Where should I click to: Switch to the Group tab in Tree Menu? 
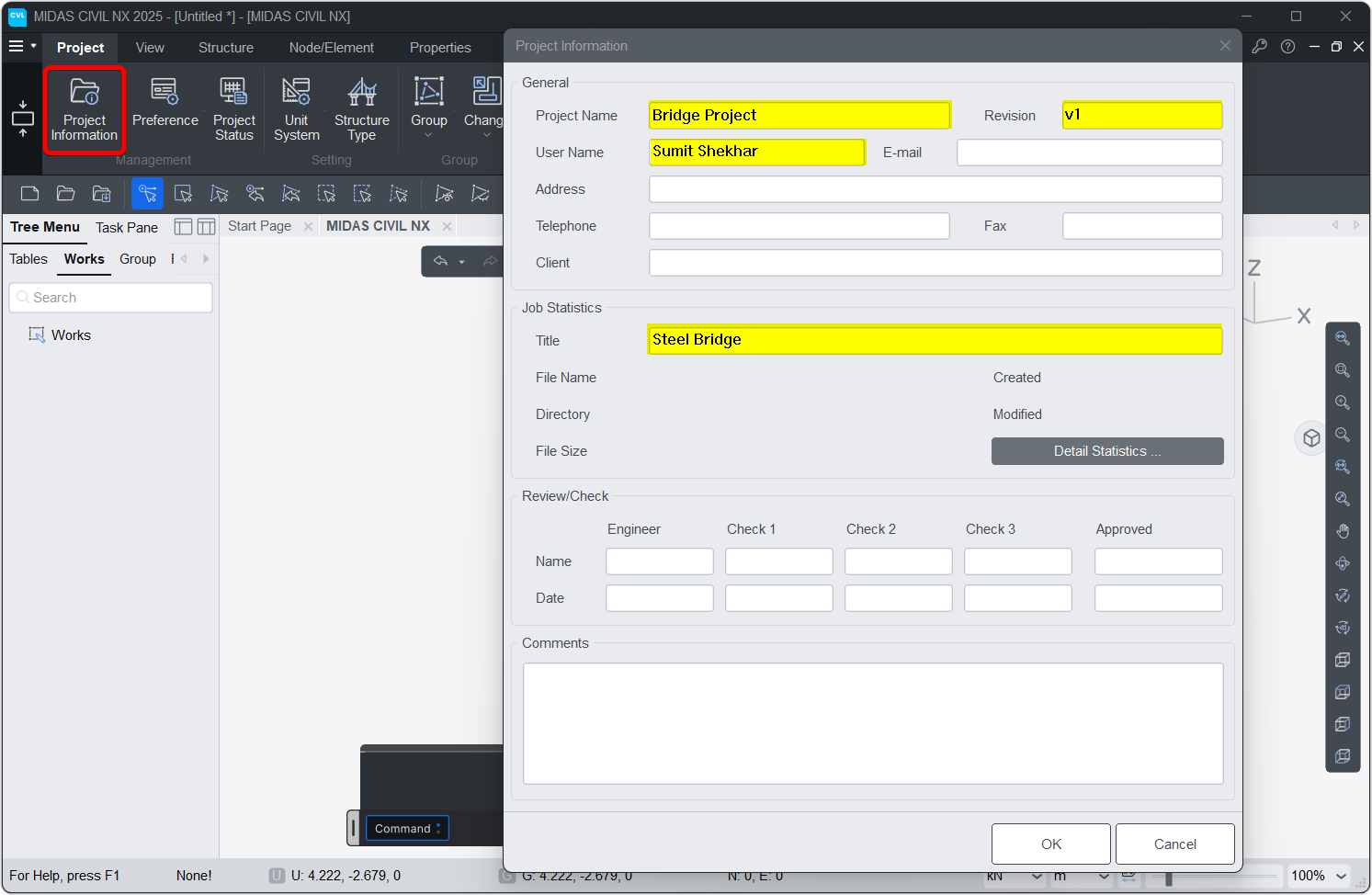click(x=138, y=259)
